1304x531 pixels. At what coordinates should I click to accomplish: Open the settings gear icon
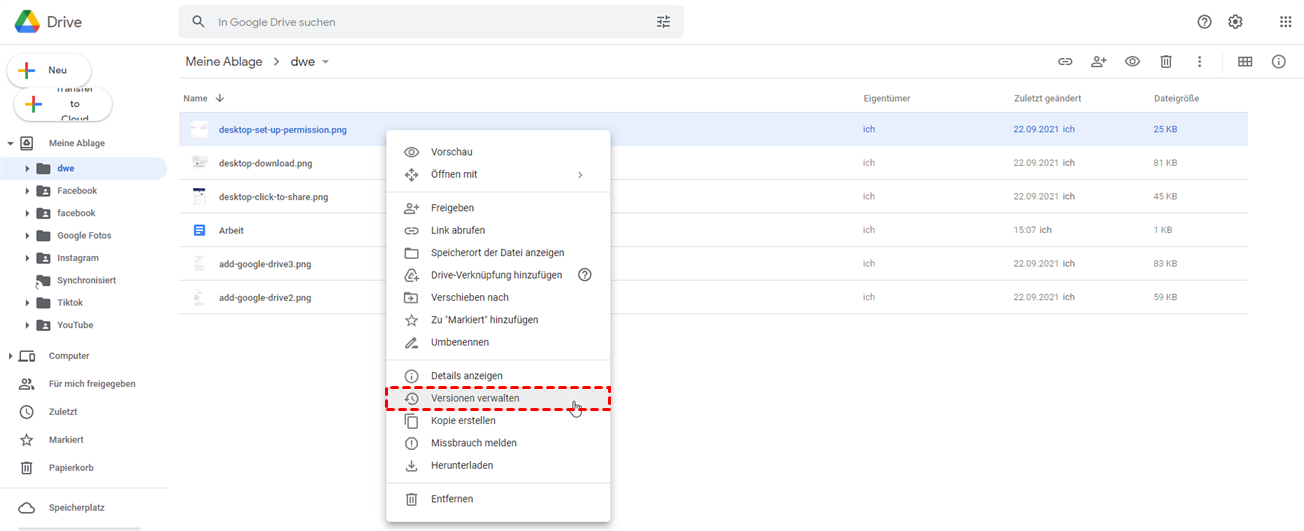tap(1235, 22)
